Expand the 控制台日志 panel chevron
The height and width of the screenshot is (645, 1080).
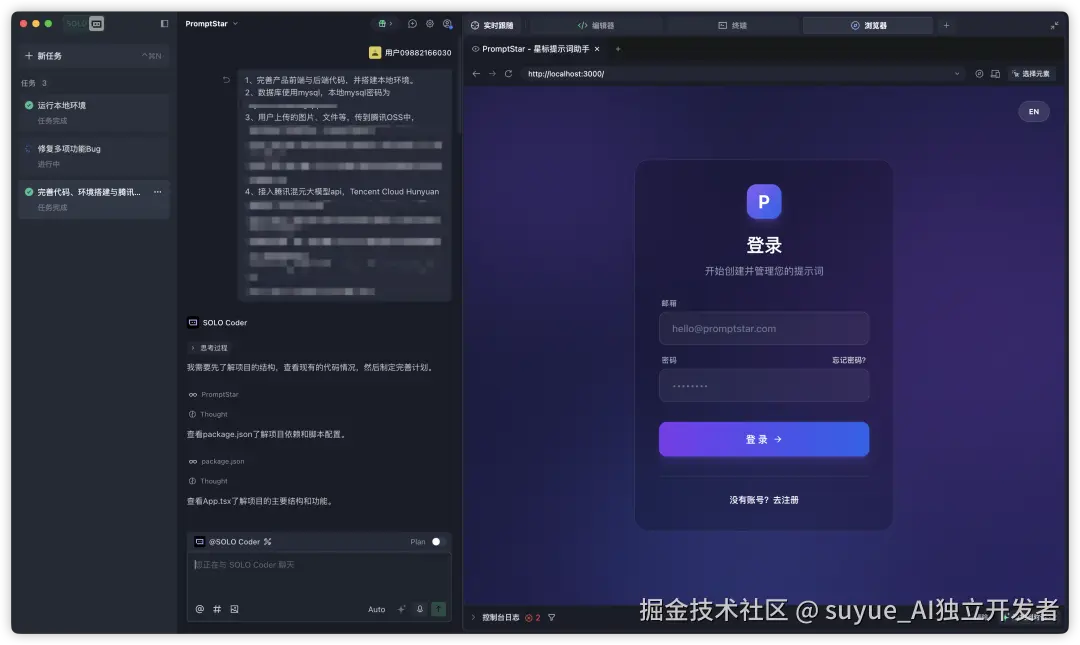coord(473,617)
